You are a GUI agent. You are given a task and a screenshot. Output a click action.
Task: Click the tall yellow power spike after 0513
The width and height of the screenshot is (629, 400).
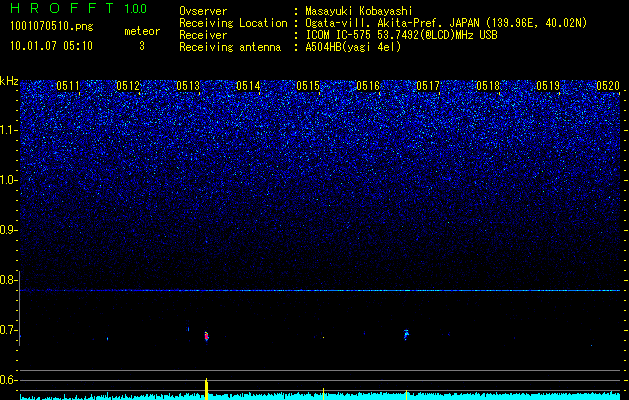tap(206, 389)
